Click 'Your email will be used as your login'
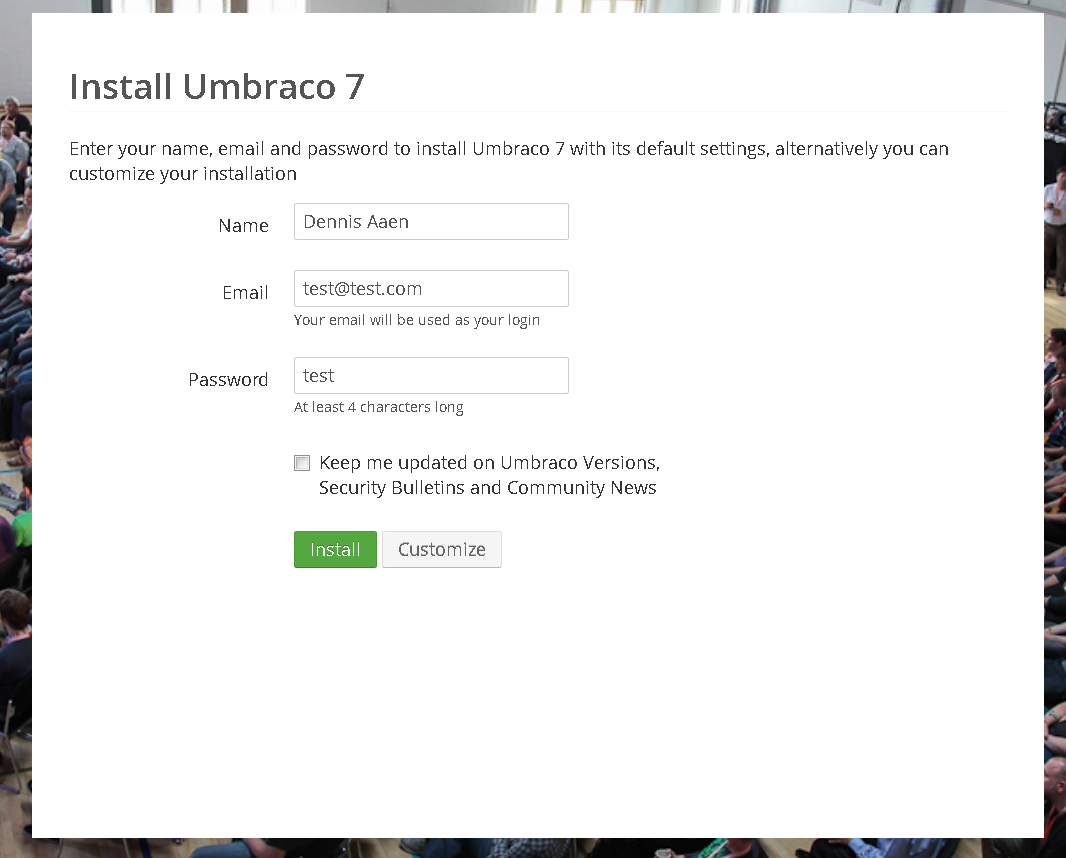The height and width of the screenshot is (858, 1066). point(417,320)
